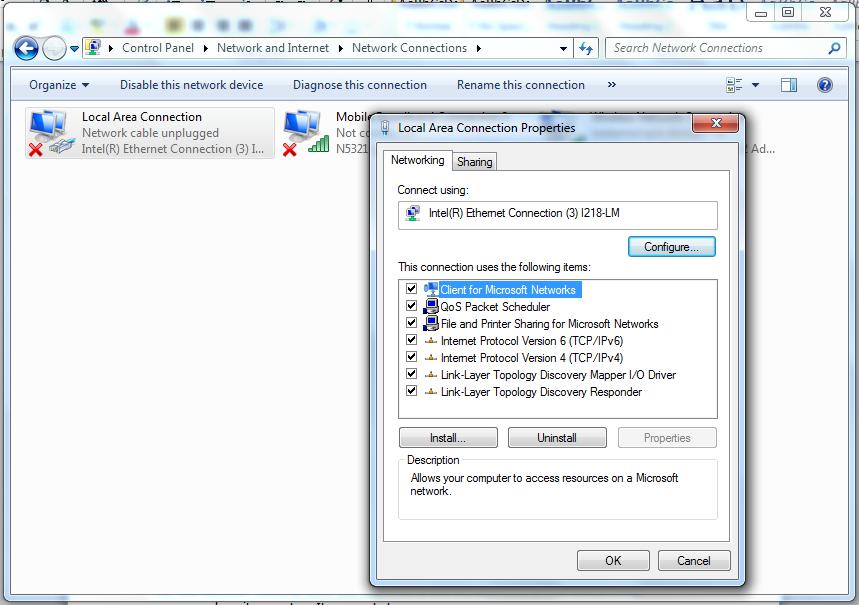Click the Topology Discovery Responder icon
This screenshot has width=859, height=605.
[431, 392]
